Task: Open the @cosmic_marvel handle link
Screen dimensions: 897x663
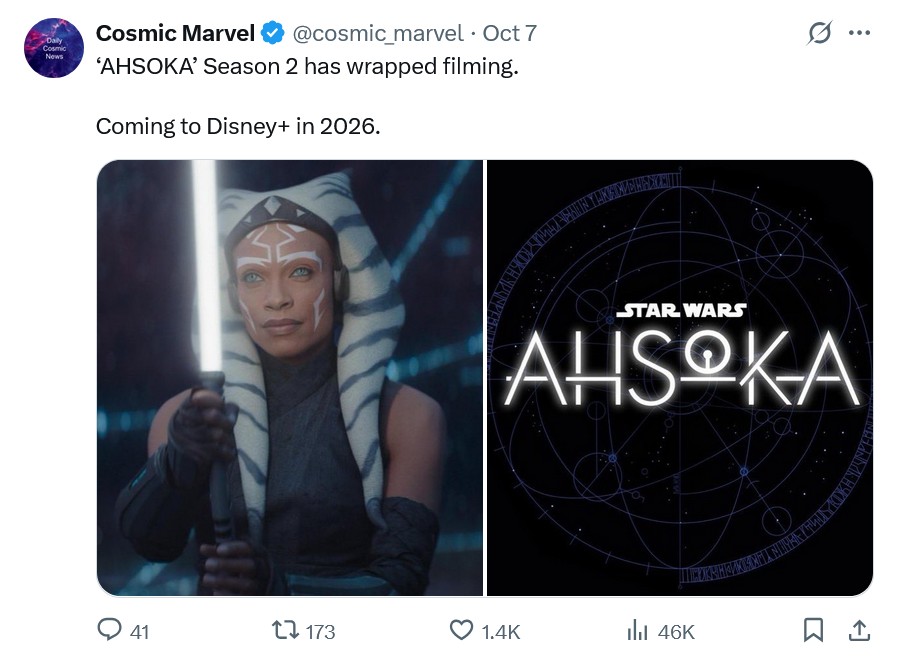Action: [377, 33]
